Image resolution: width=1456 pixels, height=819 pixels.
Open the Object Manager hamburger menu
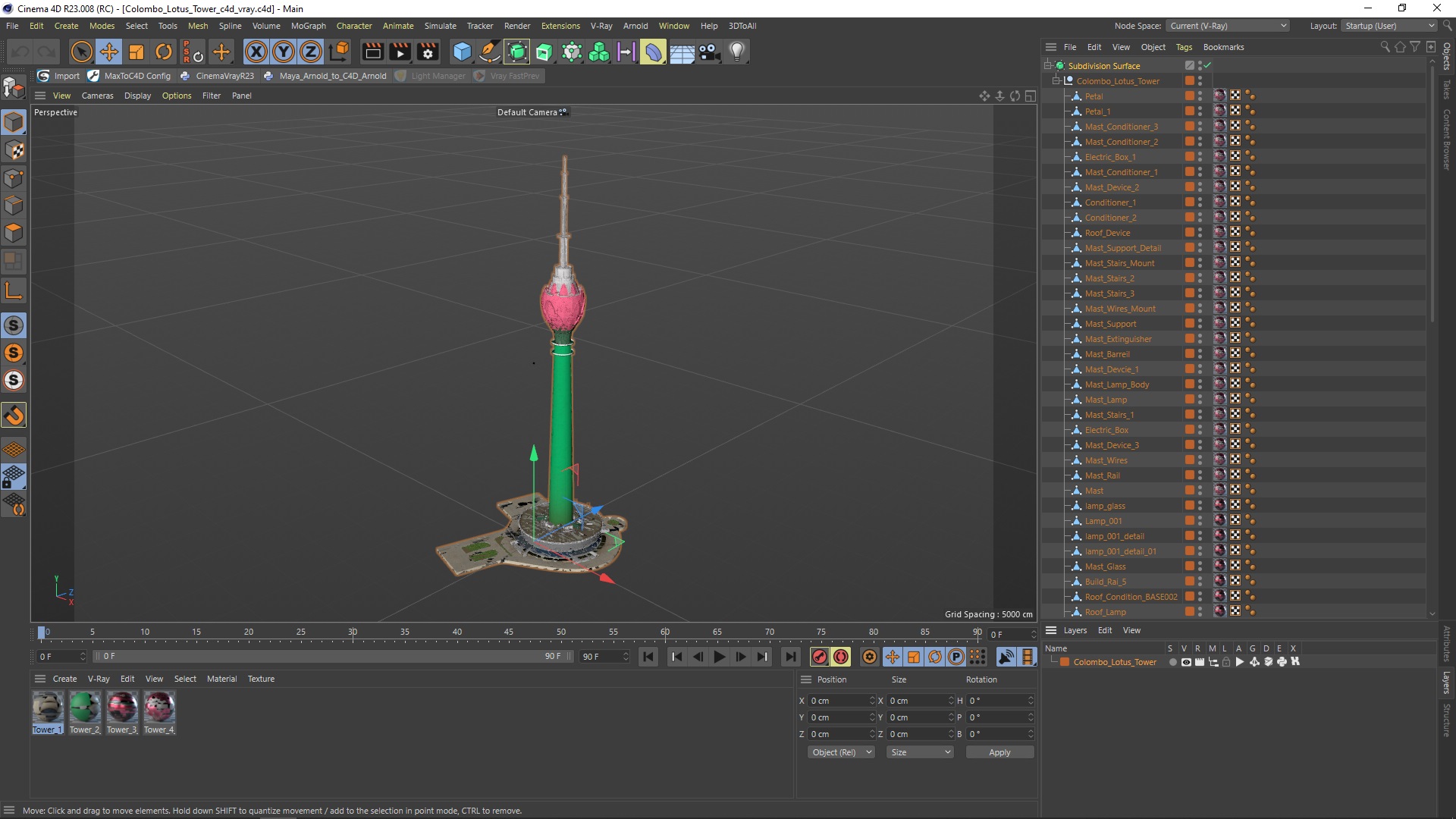pyautogui.click(x=1050, y=47)
